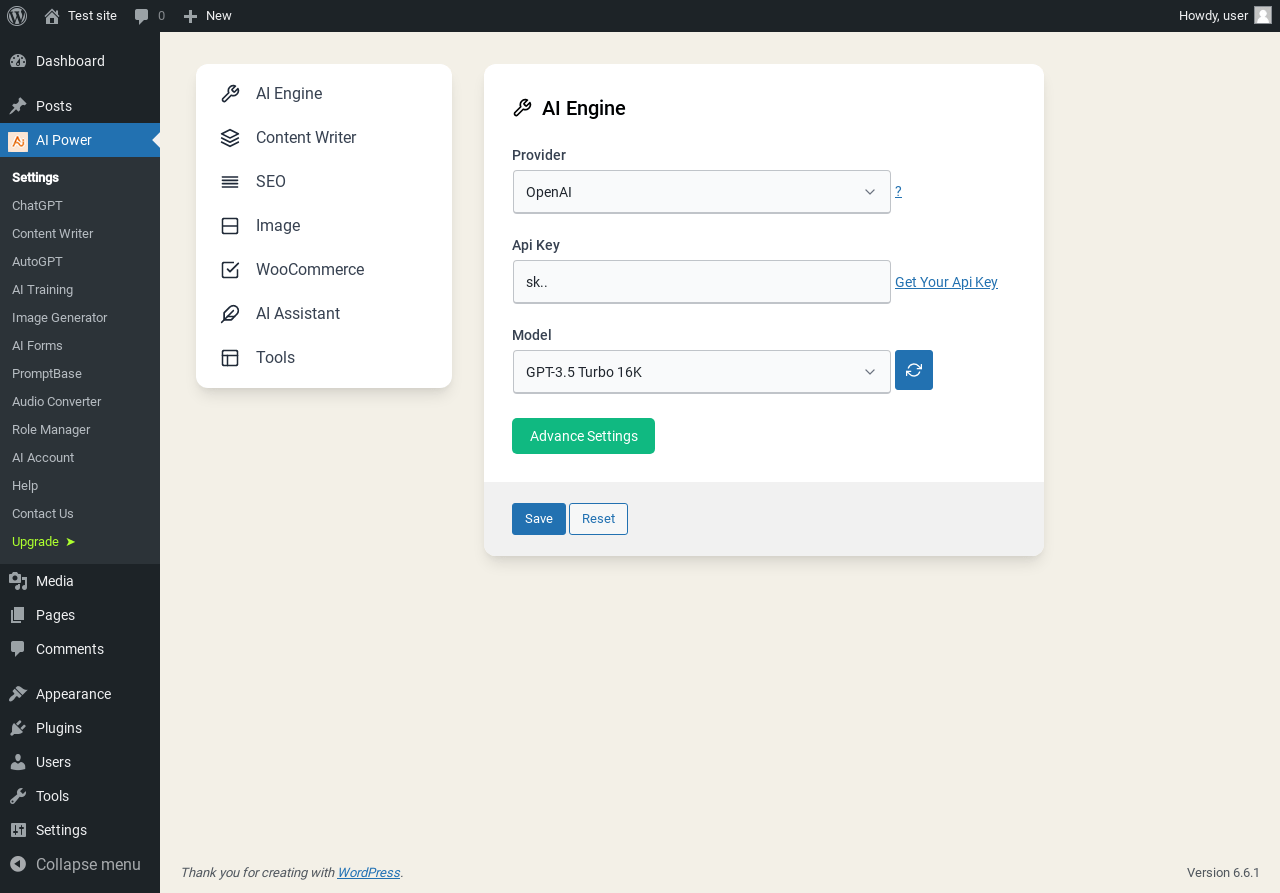Open Contact Us submenu item
The image size is (1280, 893).
(x=80, y=513)
